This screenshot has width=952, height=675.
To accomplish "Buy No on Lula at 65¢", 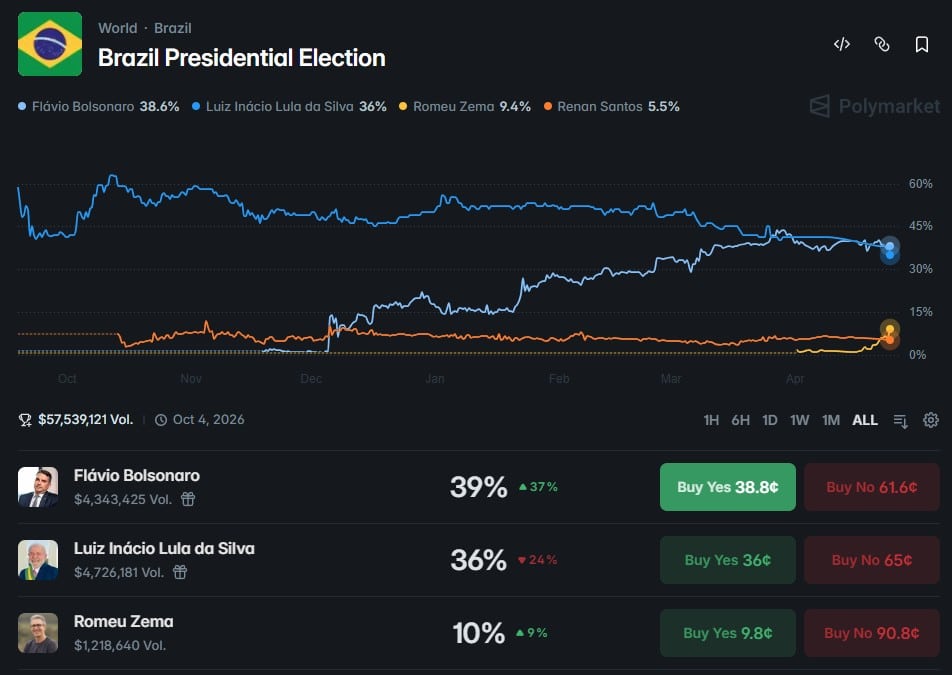I will pyautogui.click(x=871, y=560).
